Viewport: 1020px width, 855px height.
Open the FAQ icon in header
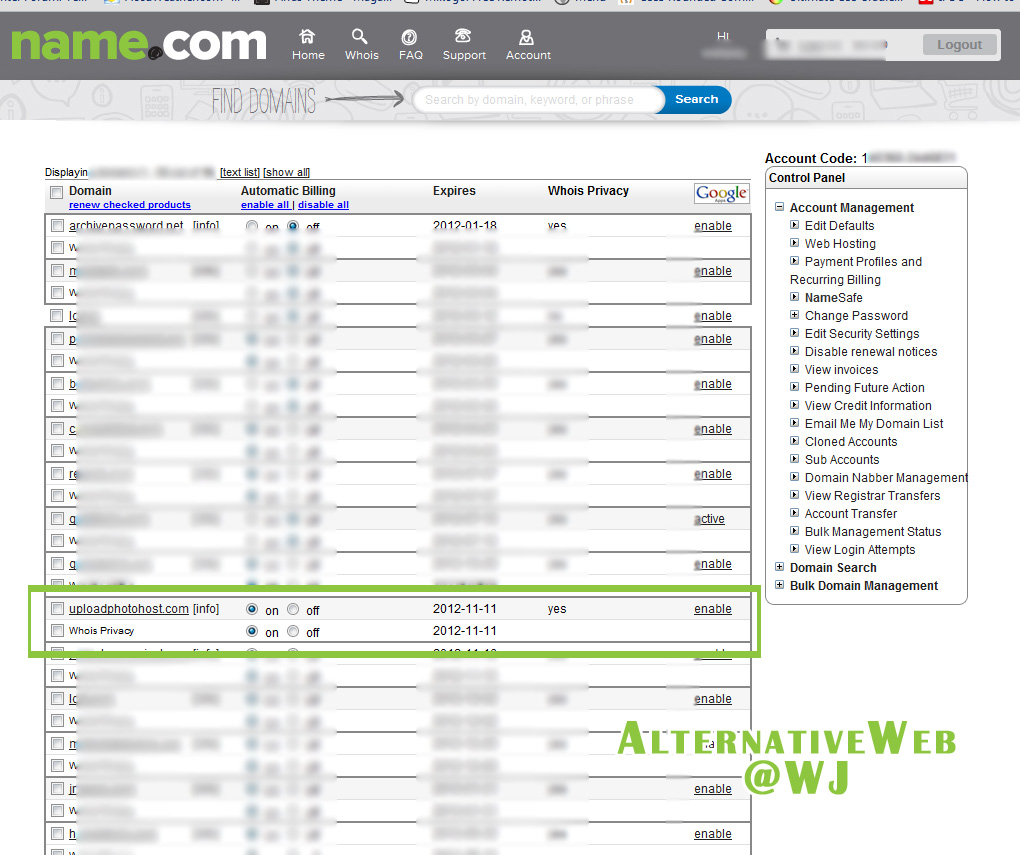[x=410, y=38]
